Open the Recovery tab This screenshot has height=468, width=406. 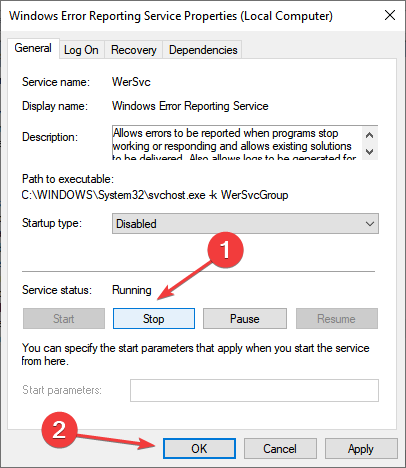[134, 50]
